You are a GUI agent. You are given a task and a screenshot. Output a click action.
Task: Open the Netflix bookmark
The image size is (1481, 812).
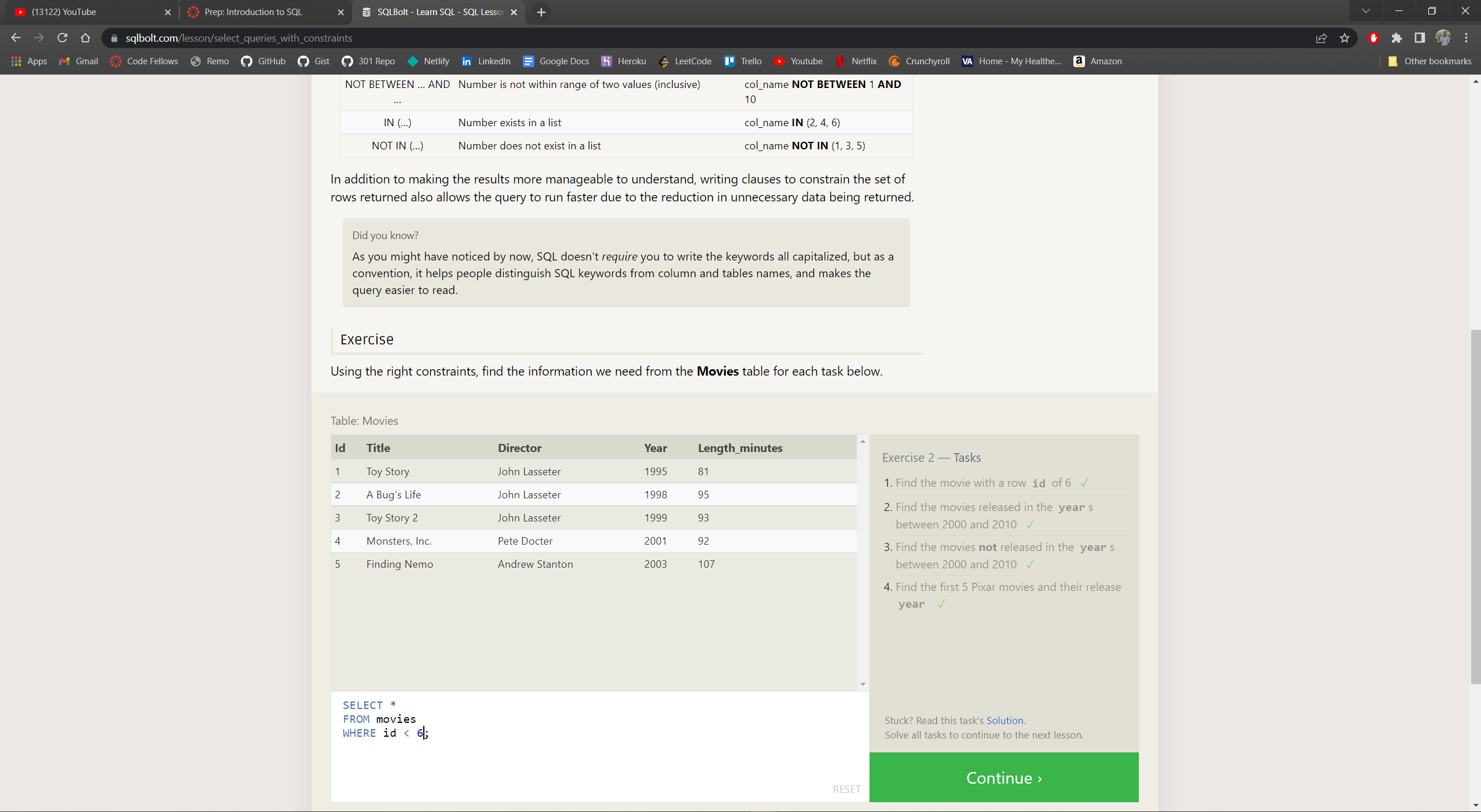coord(856,61)
